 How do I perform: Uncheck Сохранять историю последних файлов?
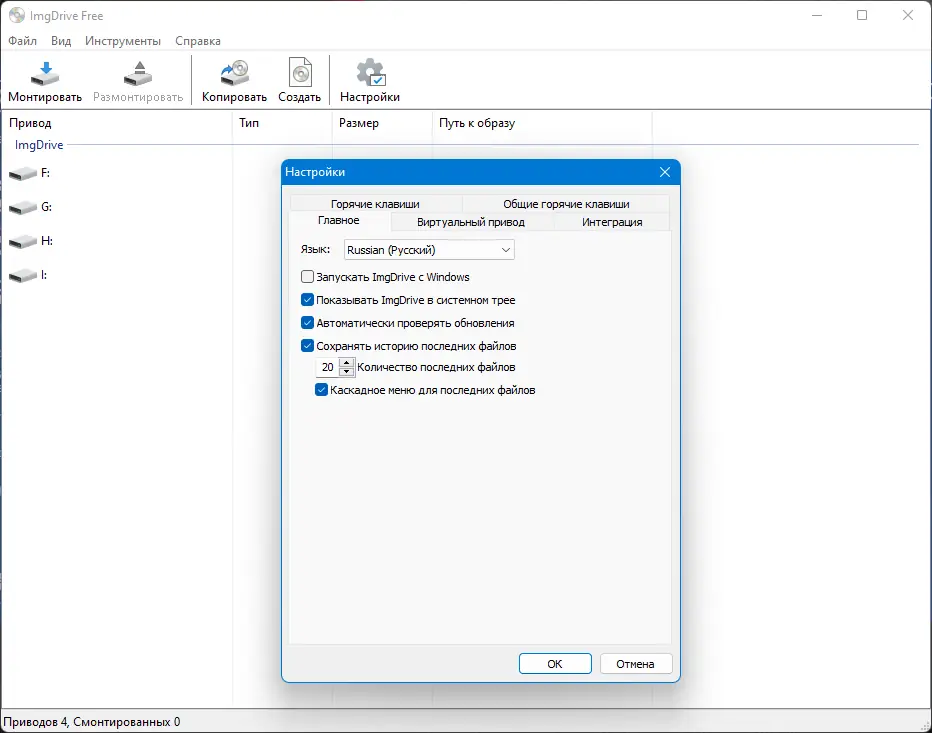(307, 345)
